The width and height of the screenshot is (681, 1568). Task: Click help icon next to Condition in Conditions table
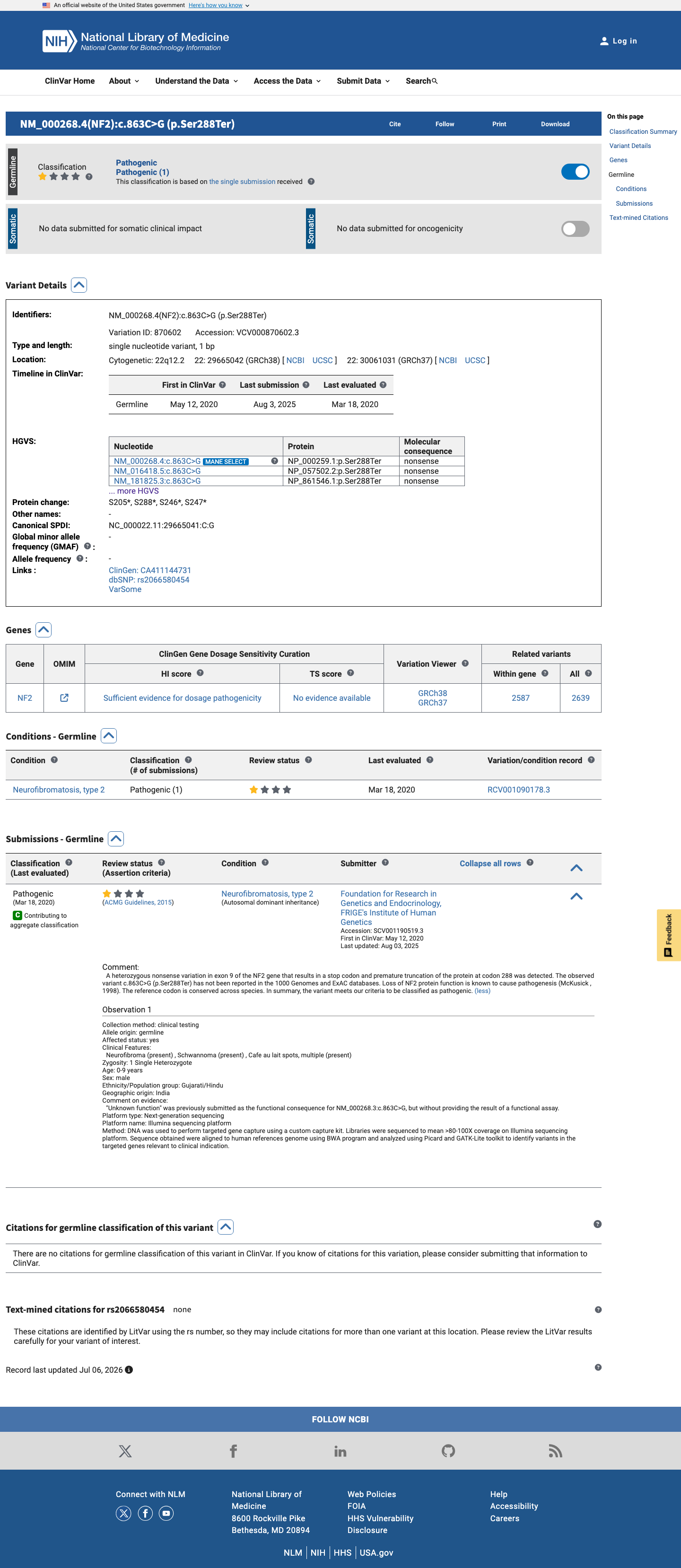click(54, 760)
